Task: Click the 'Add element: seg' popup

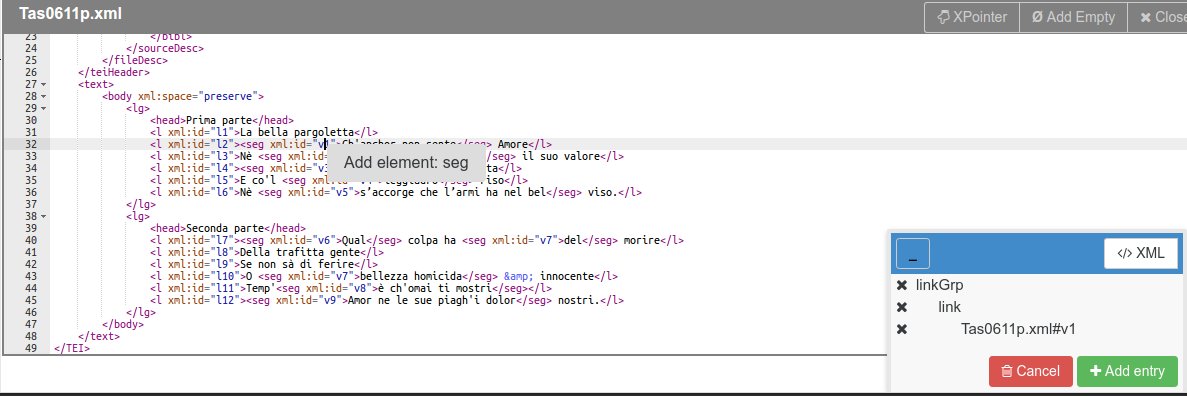Action: [x=406, y=162]
